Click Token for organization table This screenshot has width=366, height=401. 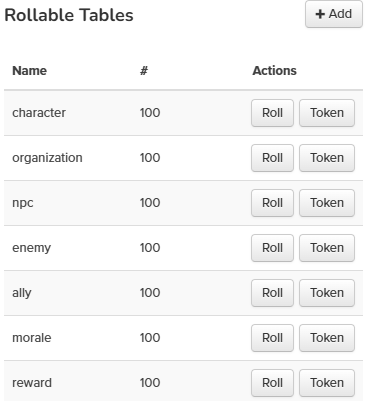coord(327,158)
